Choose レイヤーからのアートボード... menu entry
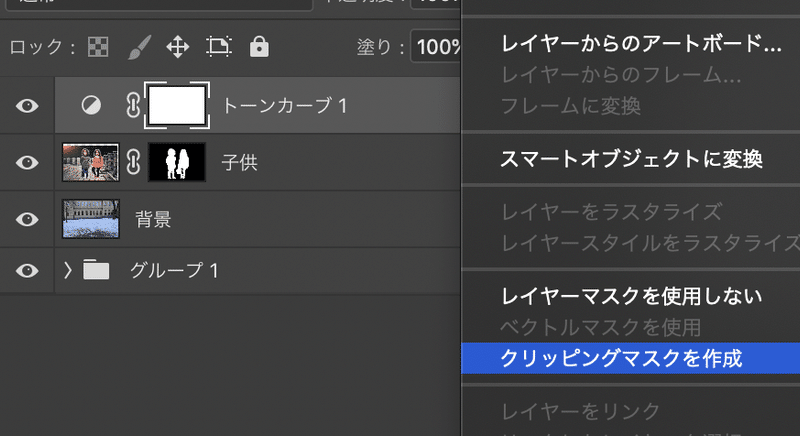This screenshot has width=800, height=436. click(x=641, y=44)
